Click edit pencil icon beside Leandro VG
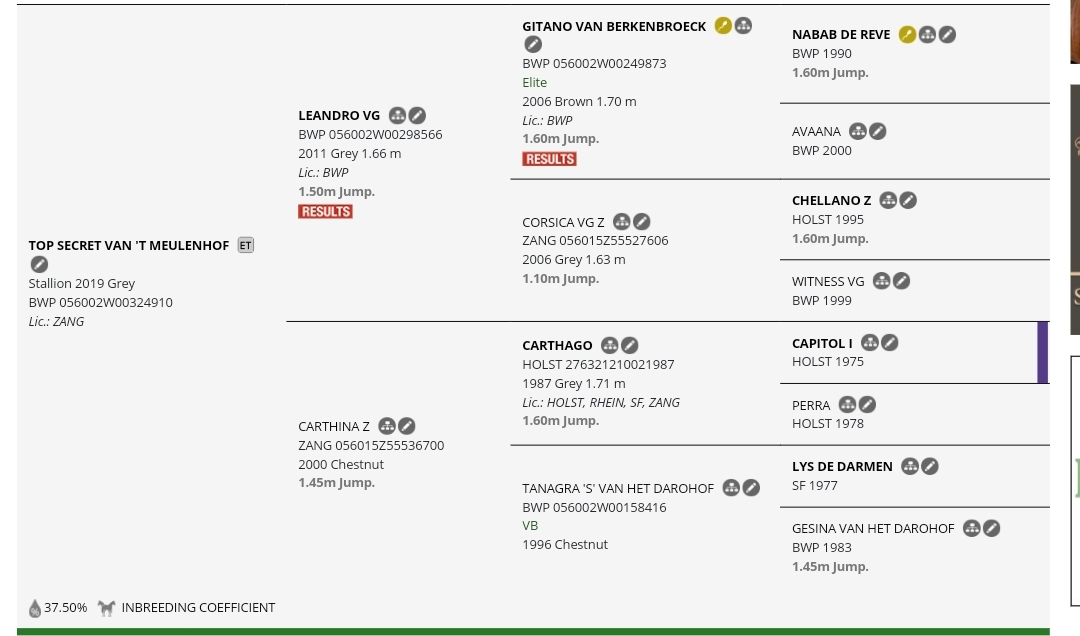Screen dimensions: 1080x636 (x=417, y=115)
